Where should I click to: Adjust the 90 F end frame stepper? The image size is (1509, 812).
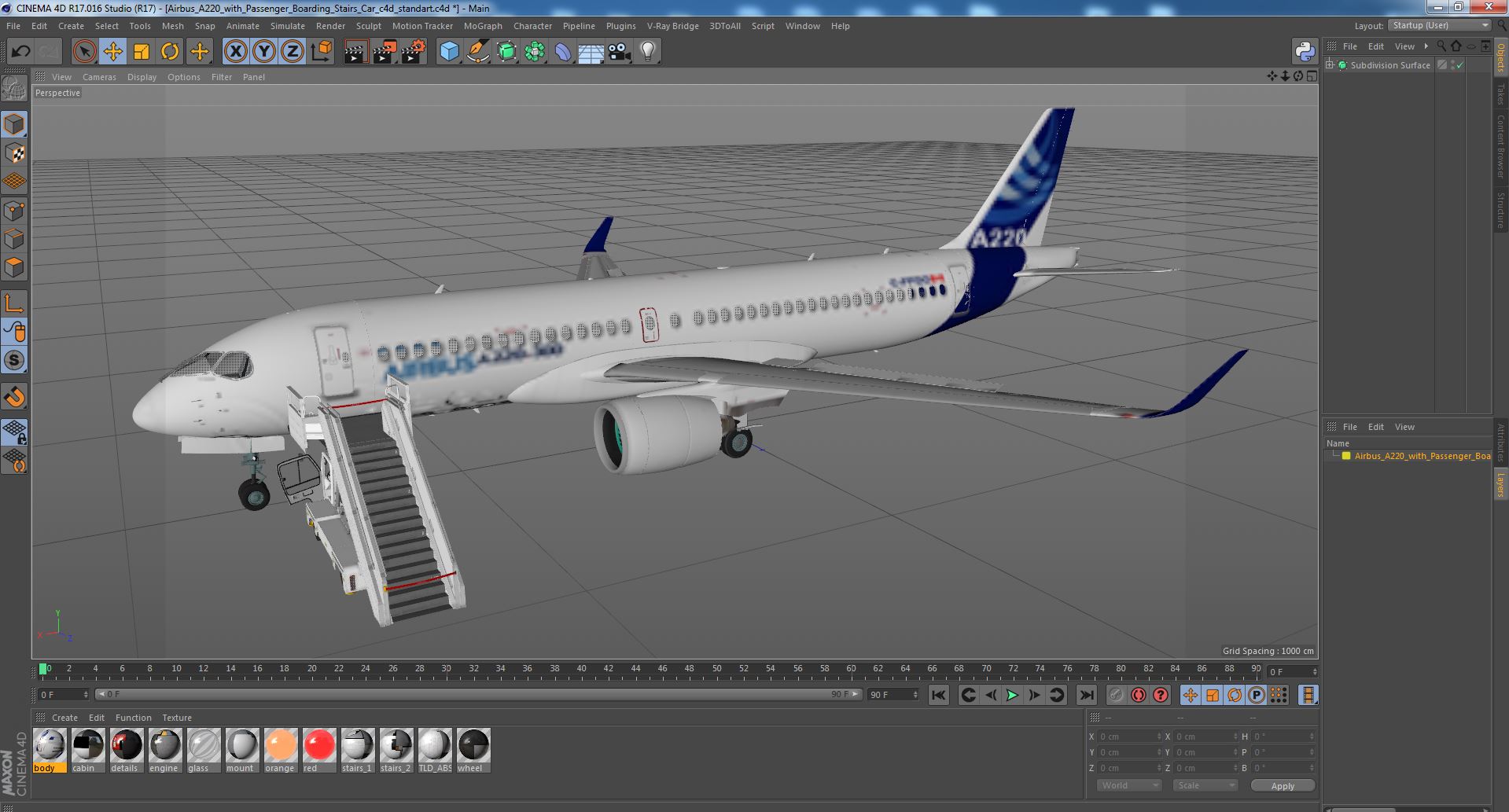point(915,695)
